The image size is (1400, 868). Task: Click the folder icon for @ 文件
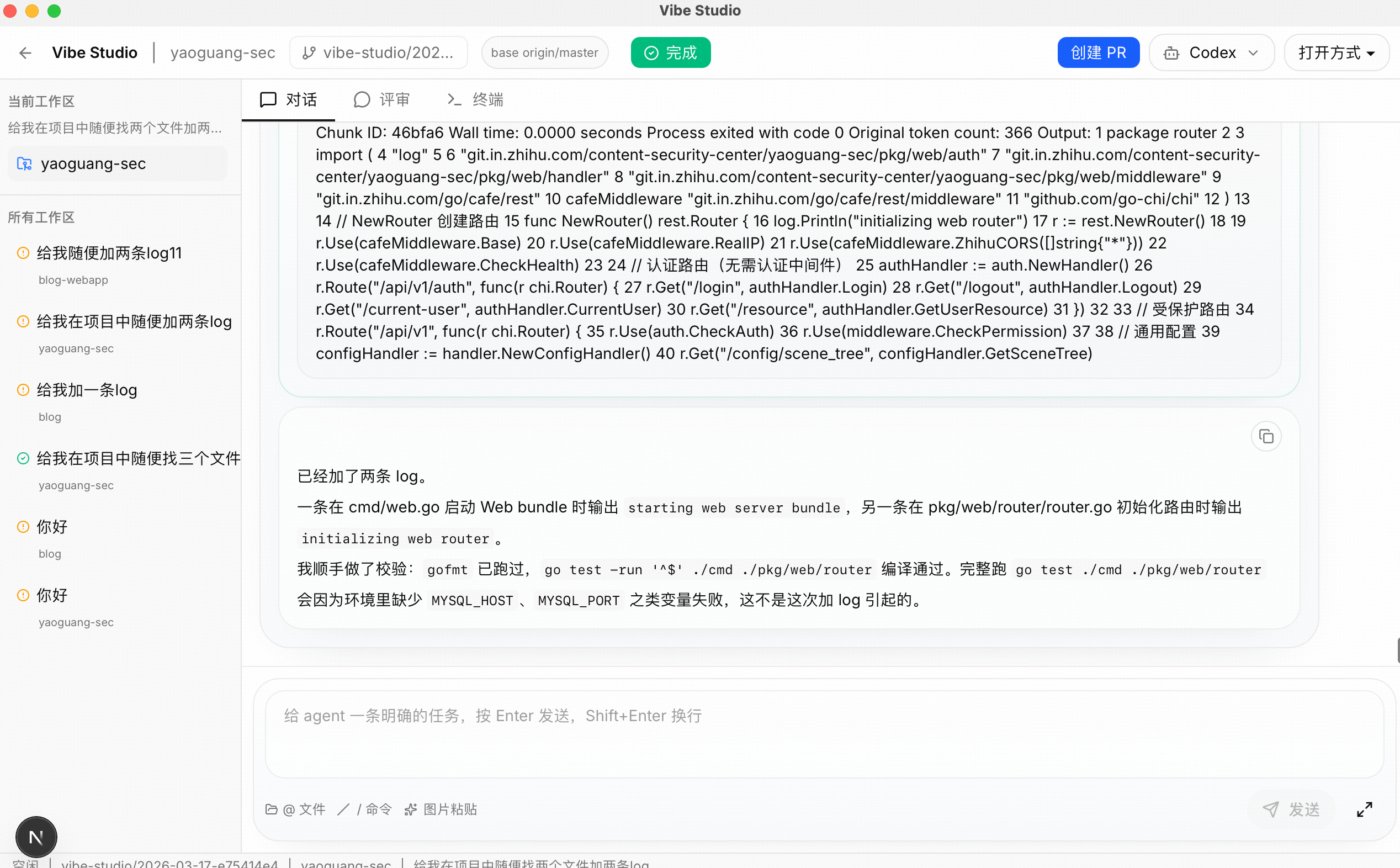272,809
